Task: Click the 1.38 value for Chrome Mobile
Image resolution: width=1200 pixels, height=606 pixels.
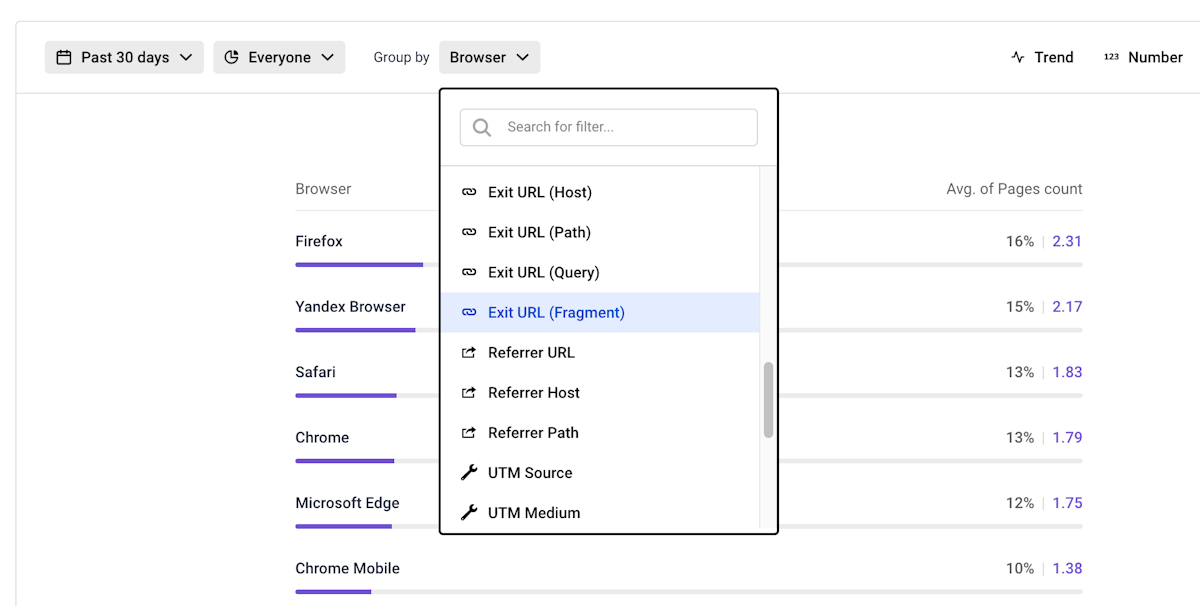Action: (x=1067, y=568)
